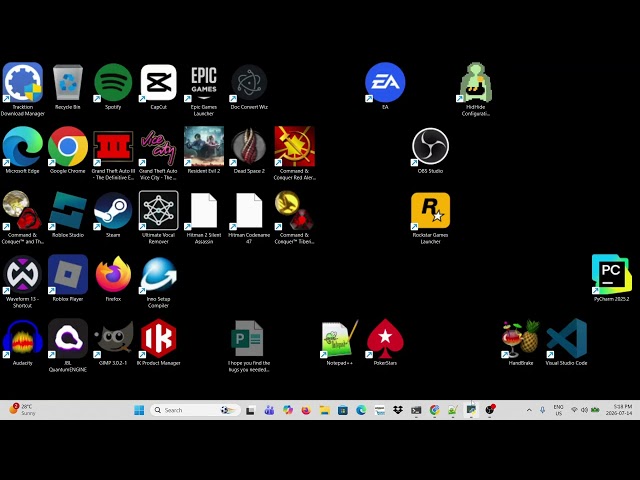Select the PyCharm 2025.2 shortcut
The image size is (640, 480).
(611, 278)
